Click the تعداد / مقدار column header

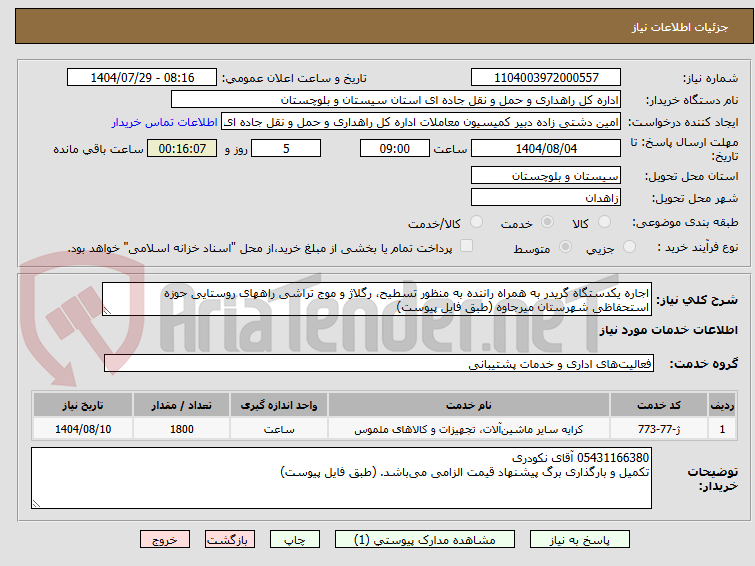tap(182, 405)
